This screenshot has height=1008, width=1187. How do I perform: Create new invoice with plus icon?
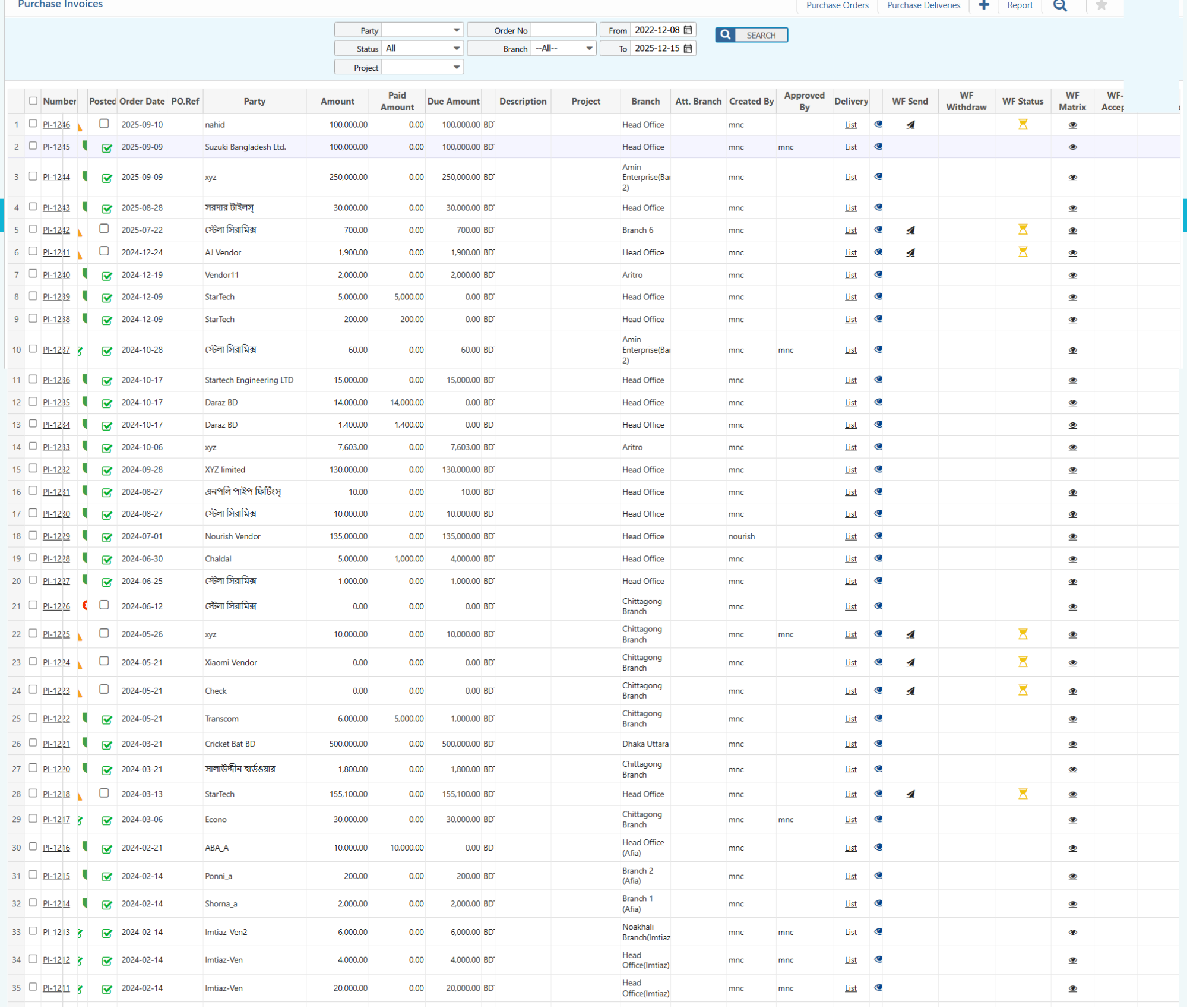983,5
